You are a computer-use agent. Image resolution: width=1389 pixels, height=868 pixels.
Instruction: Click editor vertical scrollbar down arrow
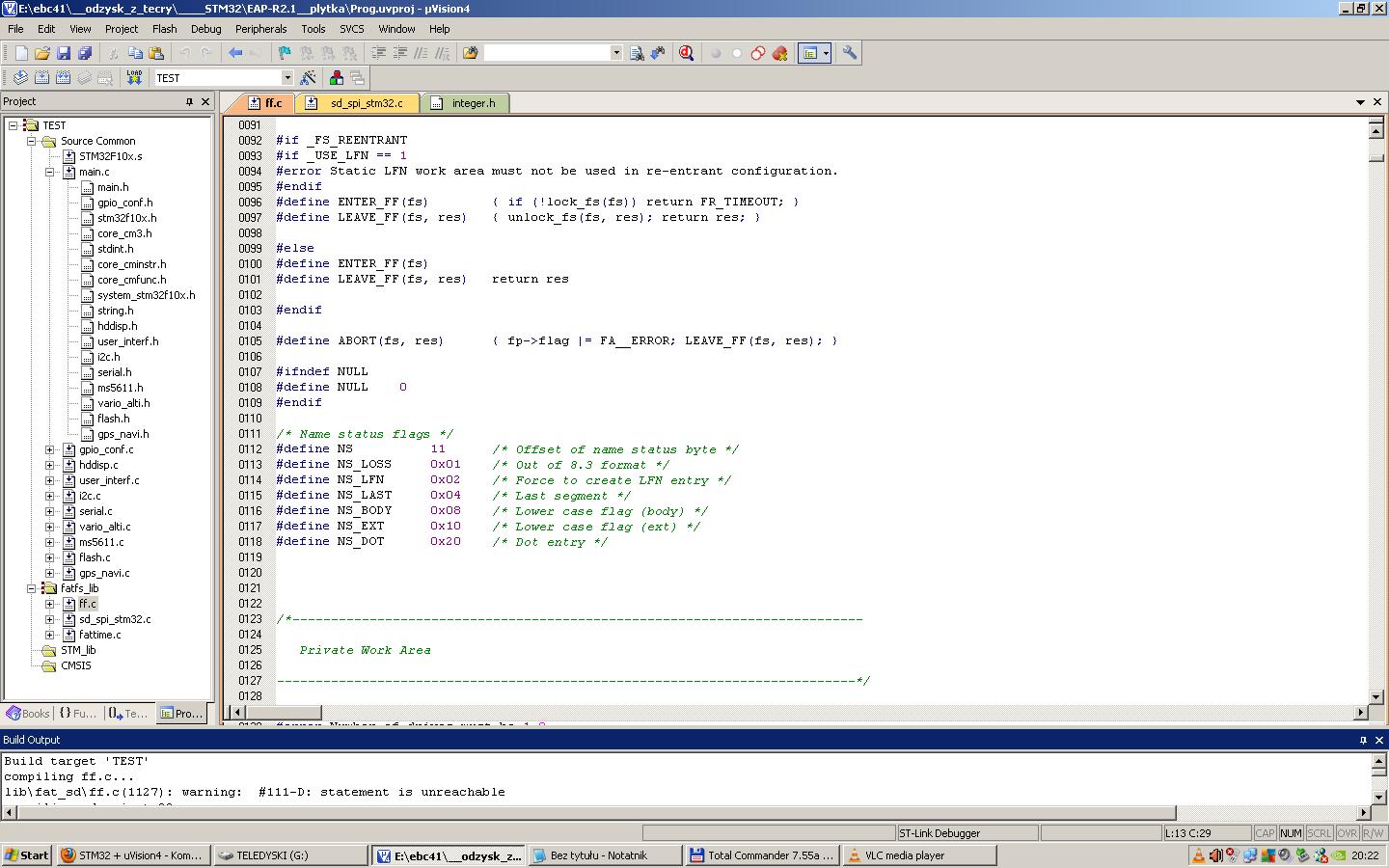coord(1376,696)
